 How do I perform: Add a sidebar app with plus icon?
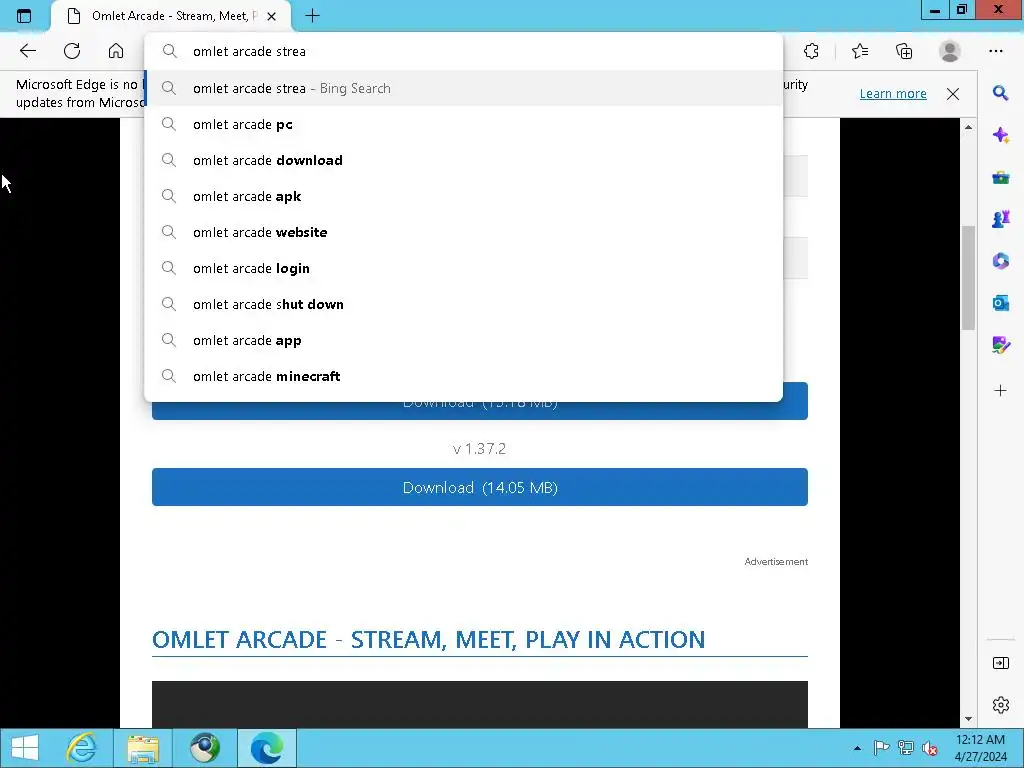tap(1000, 391)
